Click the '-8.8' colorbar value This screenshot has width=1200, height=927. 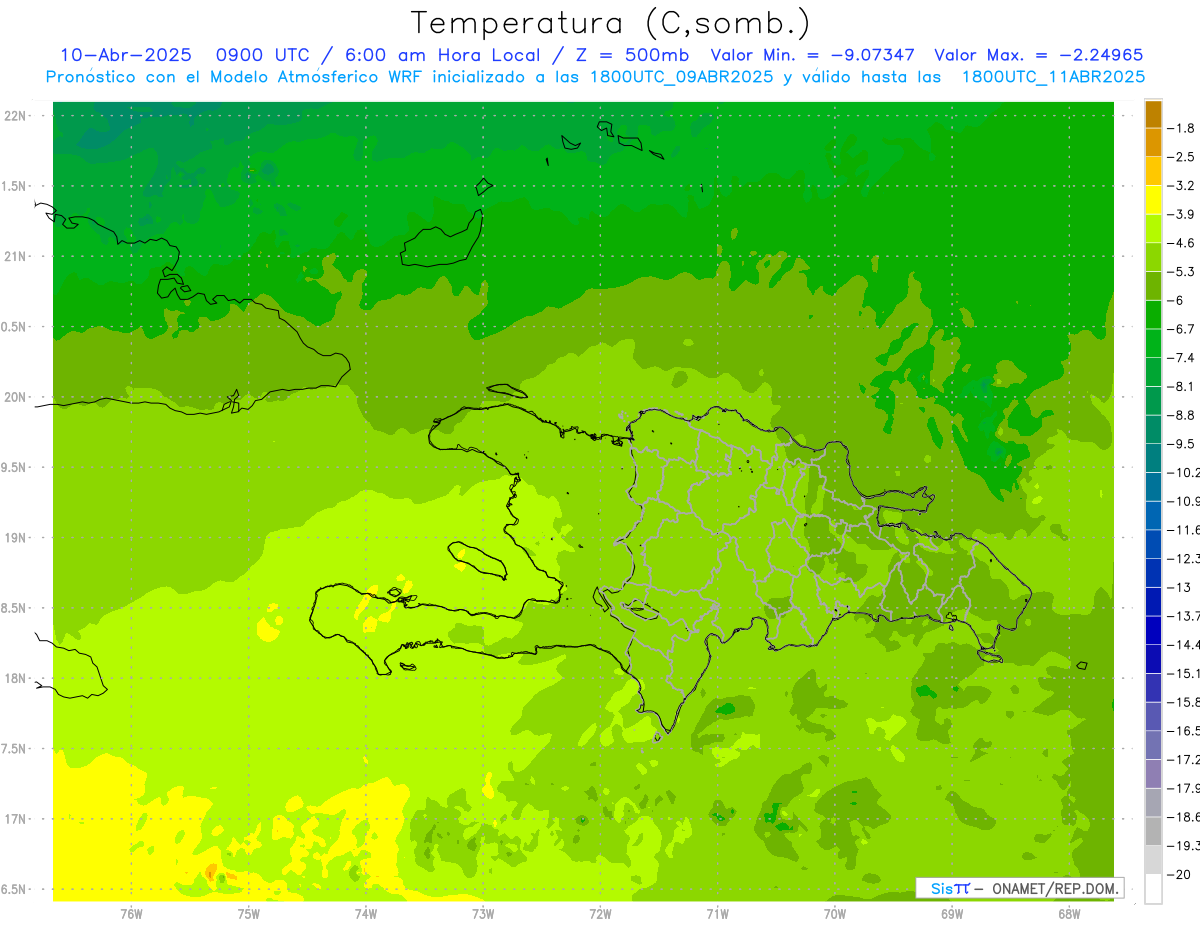(x=1182, y=415)
